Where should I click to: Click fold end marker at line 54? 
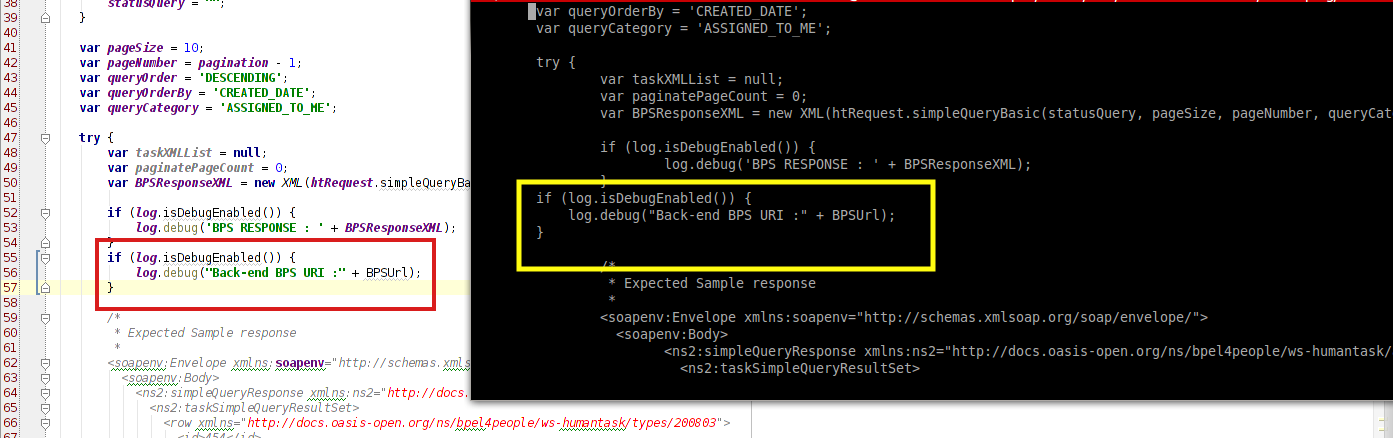[45, 243]
